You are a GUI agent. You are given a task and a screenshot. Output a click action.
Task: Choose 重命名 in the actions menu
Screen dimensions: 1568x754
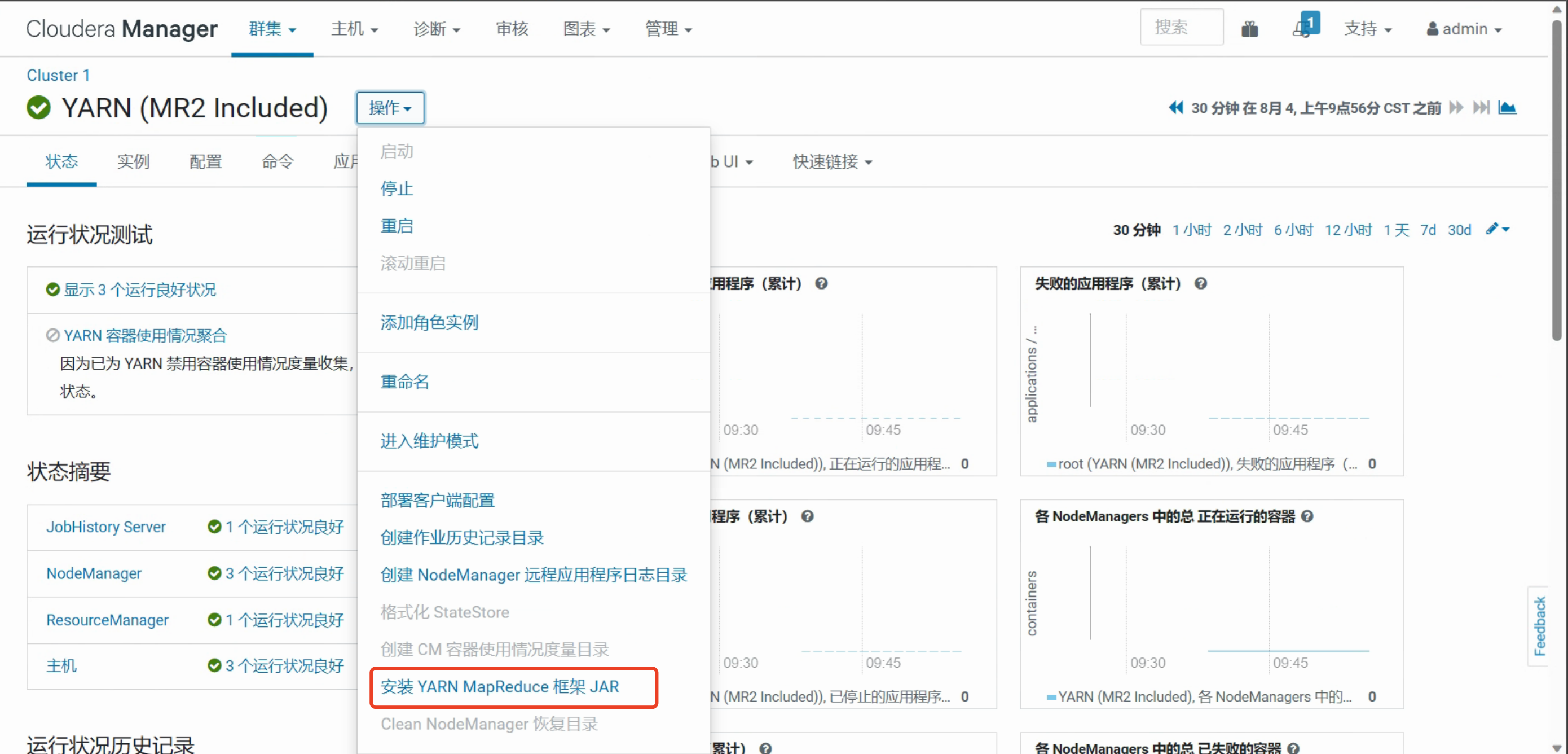[x=405, y=382]
